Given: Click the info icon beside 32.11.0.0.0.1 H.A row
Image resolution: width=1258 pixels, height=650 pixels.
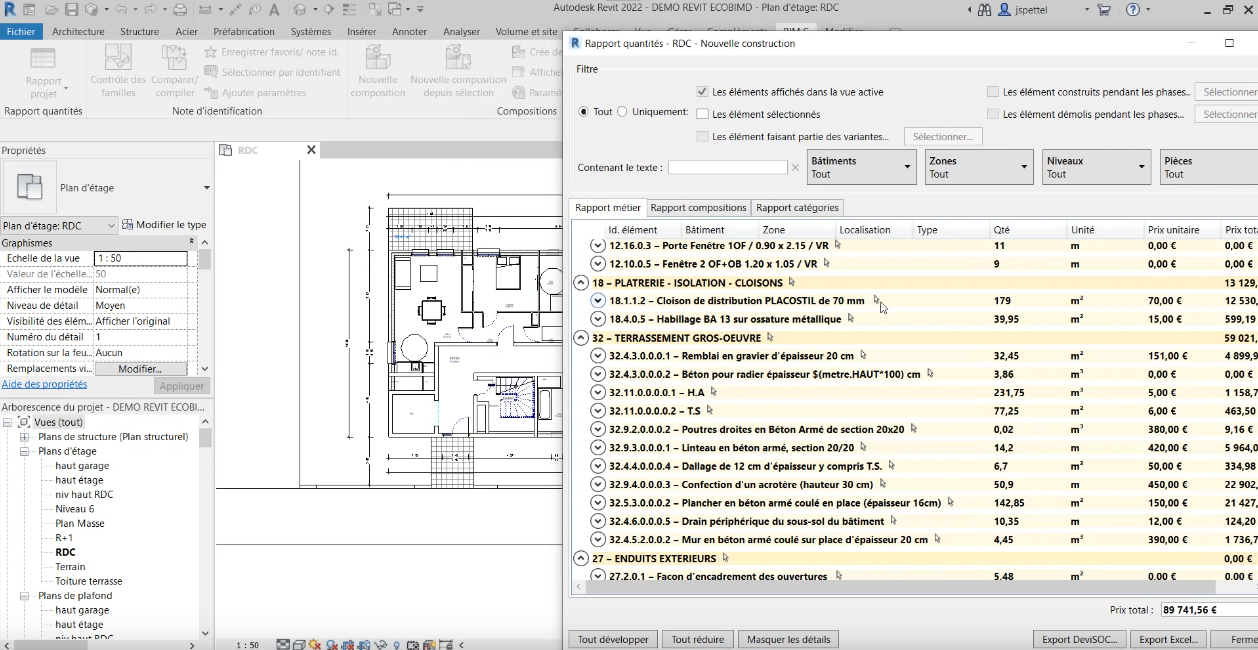Looking at the screenshot, I should pos(713,391).
